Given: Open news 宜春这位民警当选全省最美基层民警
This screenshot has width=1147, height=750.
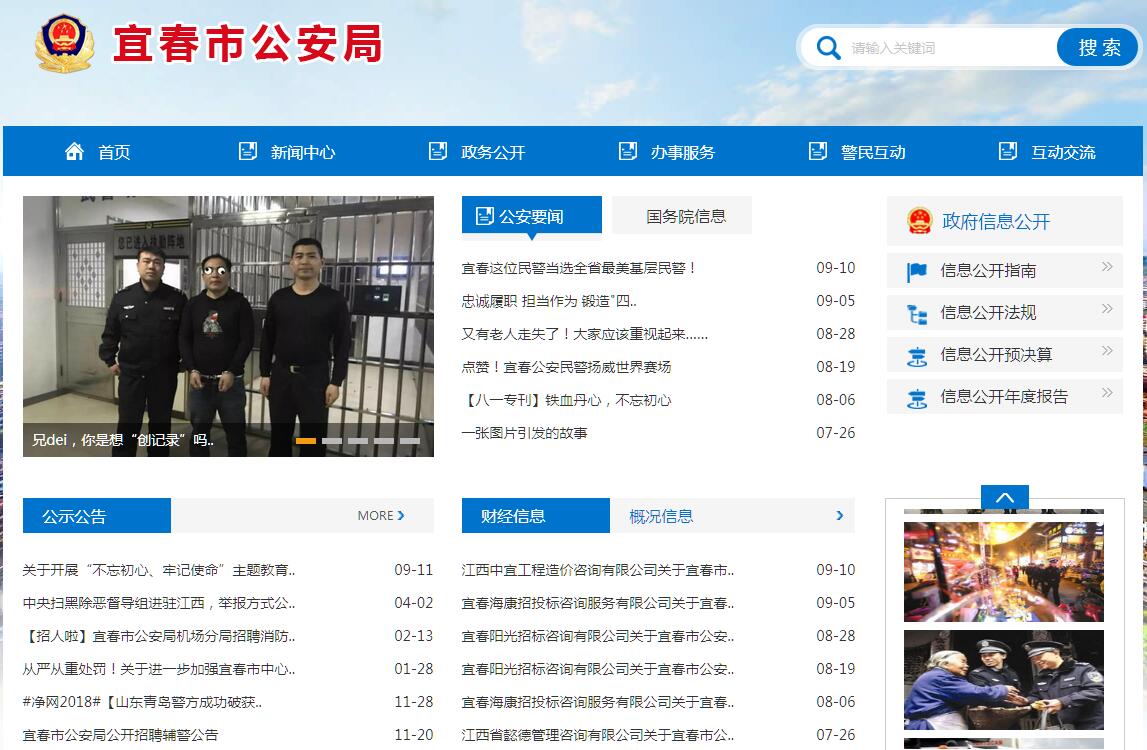Looking at the screenshot, I should (x=579, y=268).
